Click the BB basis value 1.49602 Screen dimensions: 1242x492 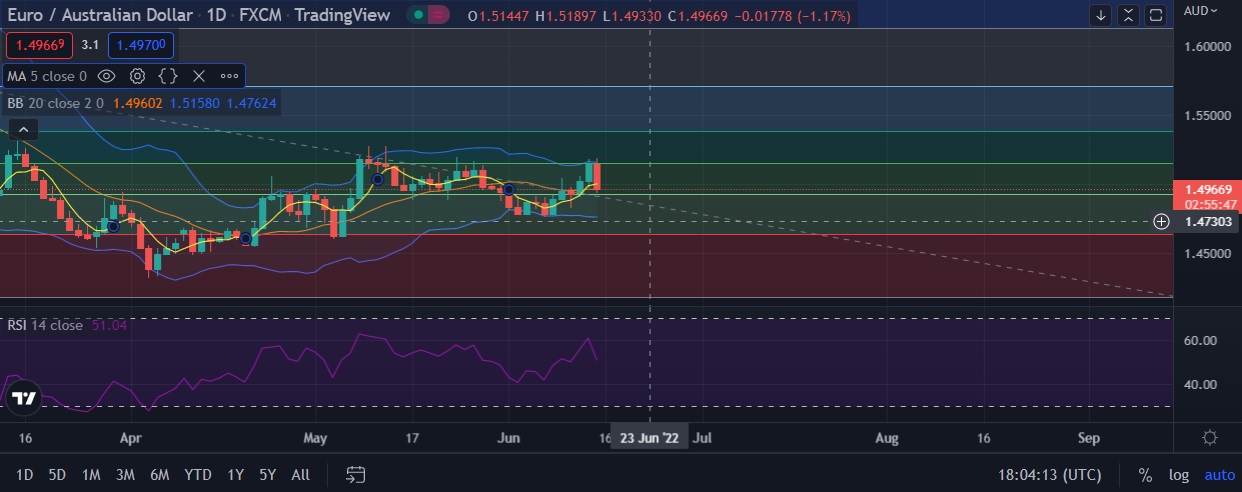click(136, 102)
